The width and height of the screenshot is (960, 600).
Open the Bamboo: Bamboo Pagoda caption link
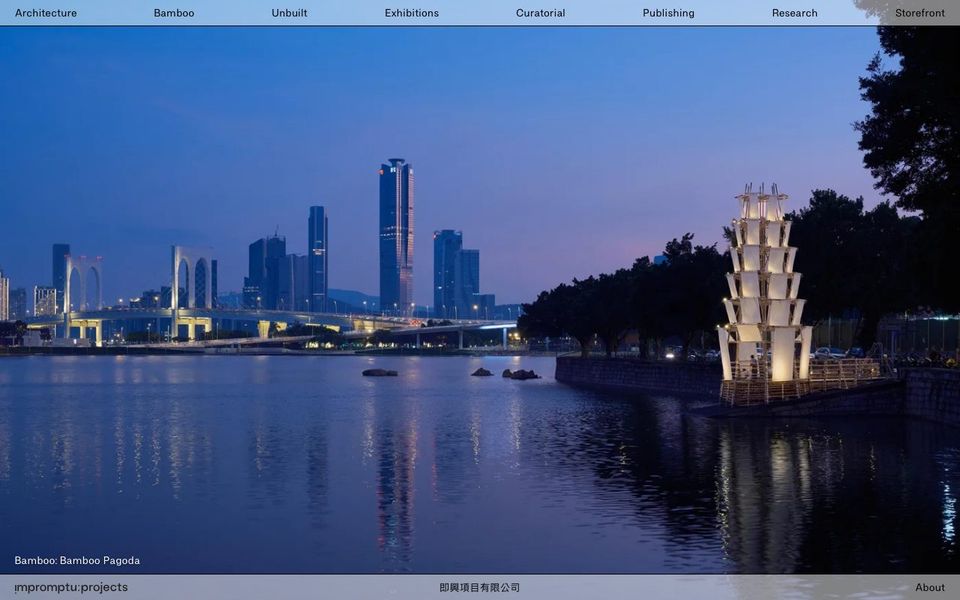77,560
